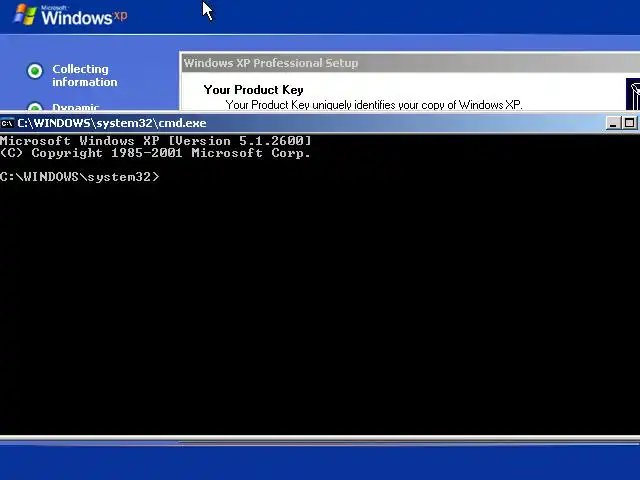Open the cmd.exe title bar system icon

[7, 123]
